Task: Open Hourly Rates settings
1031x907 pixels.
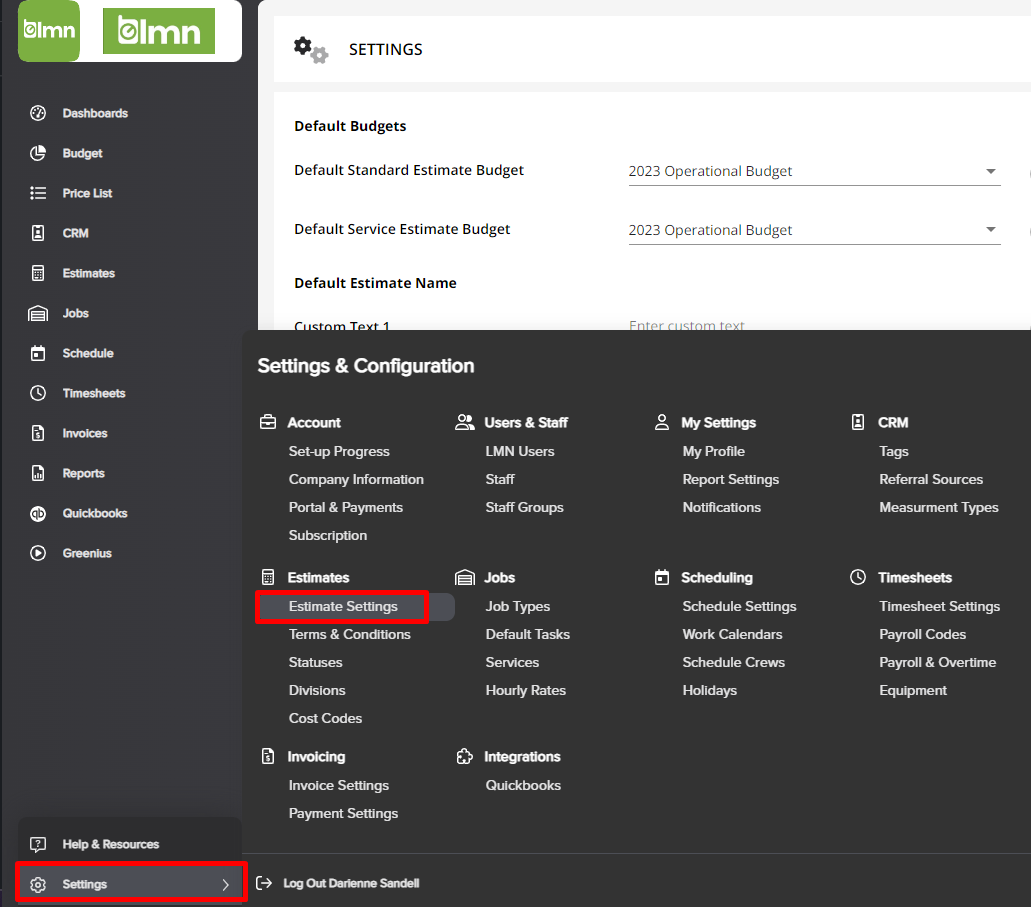Action: 525,690
